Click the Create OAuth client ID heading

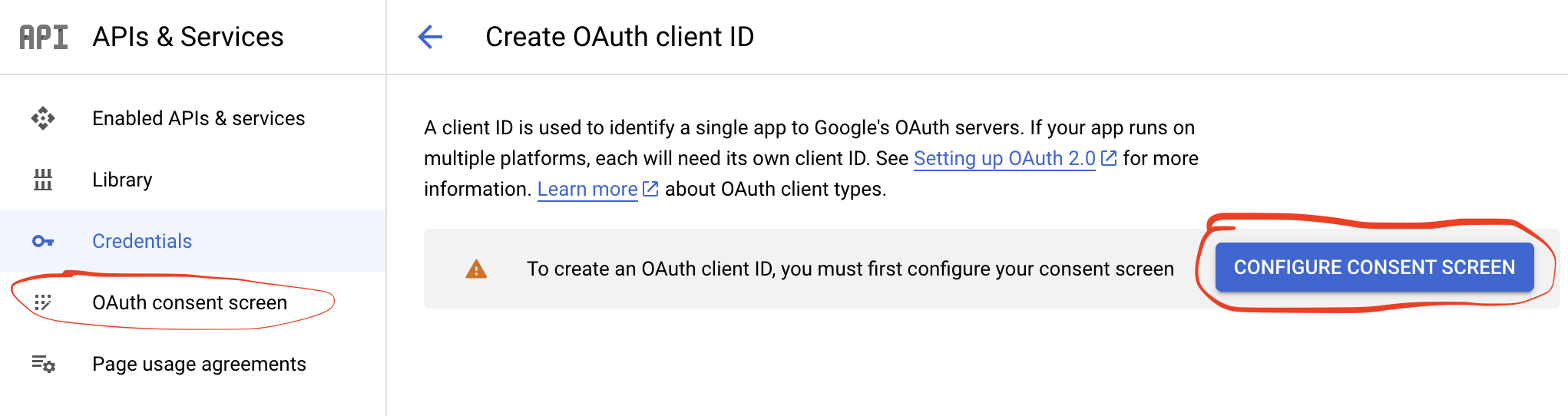(620, 37)
